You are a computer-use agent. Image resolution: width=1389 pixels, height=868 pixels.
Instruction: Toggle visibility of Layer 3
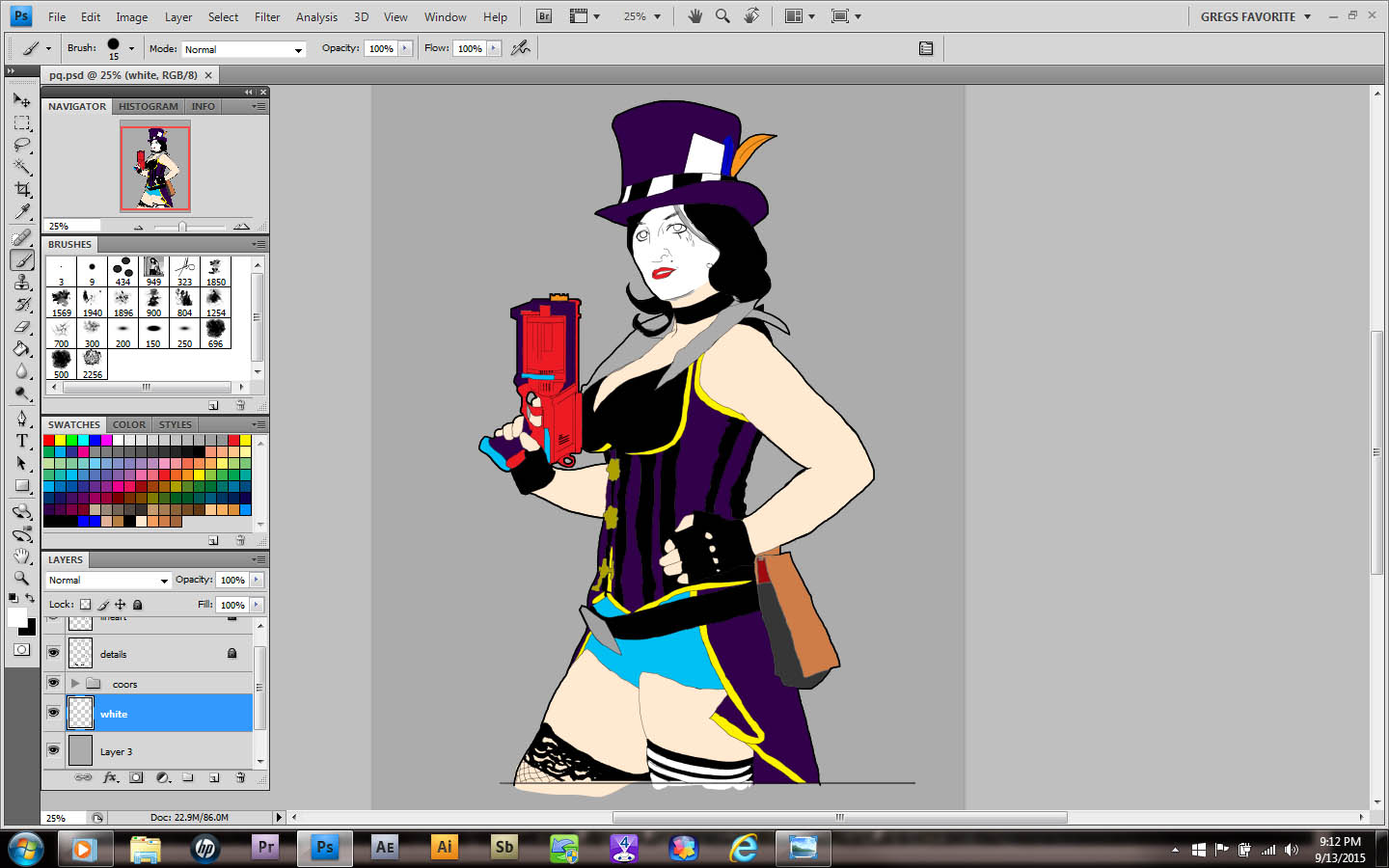click(x=53, y=750)
